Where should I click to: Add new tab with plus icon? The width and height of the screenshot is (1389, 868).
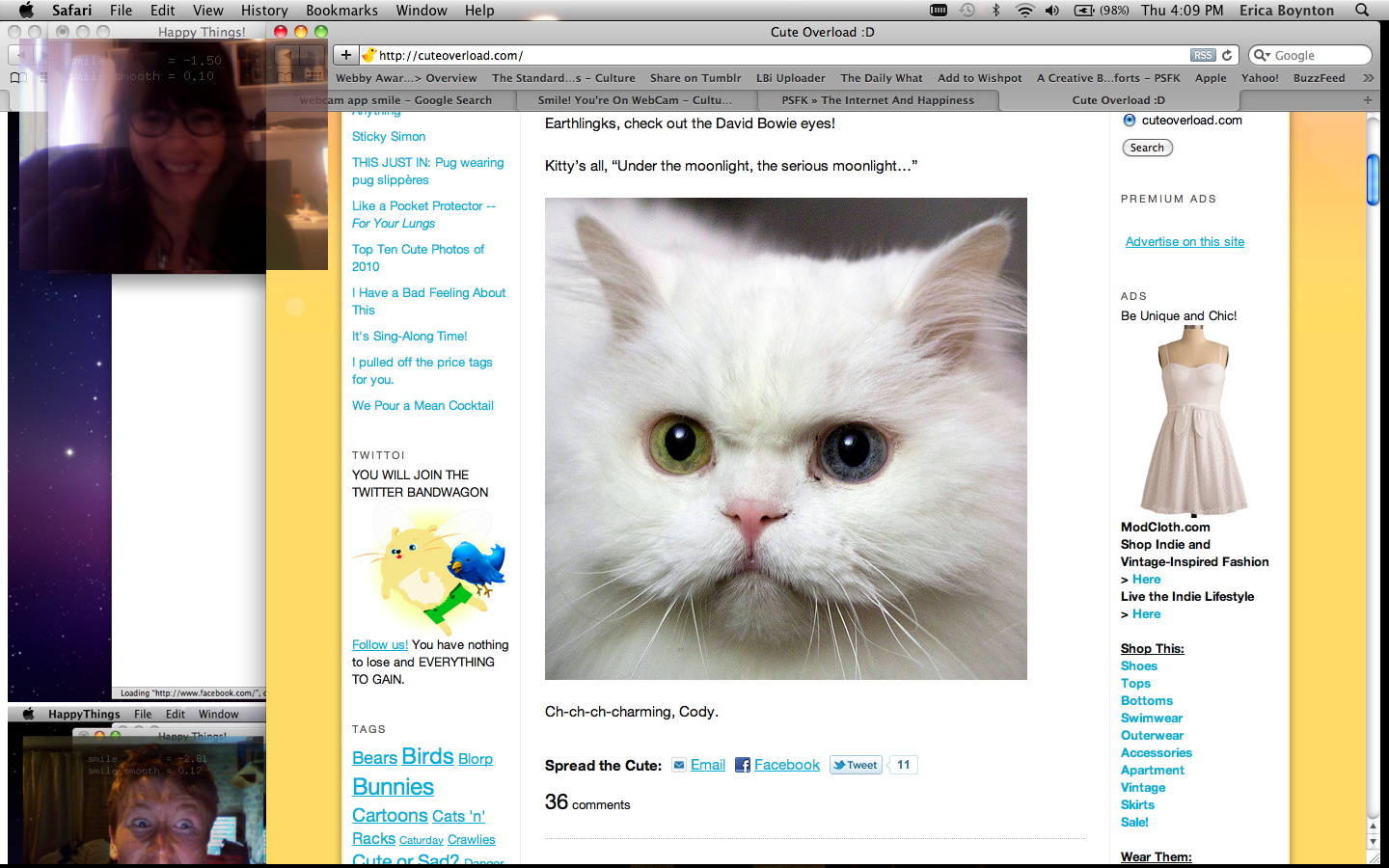point(1367,99)
